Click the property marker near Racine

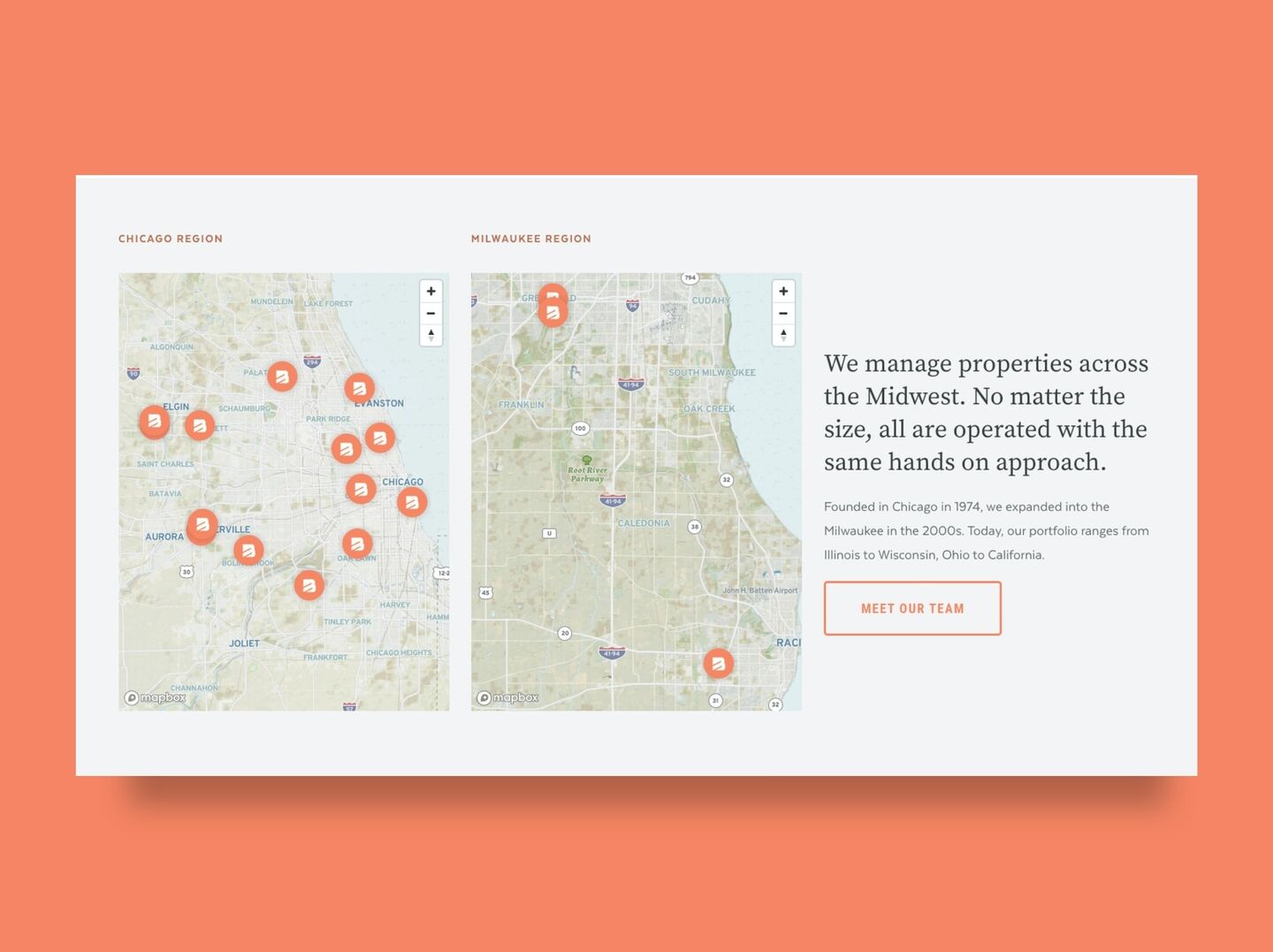719,663
